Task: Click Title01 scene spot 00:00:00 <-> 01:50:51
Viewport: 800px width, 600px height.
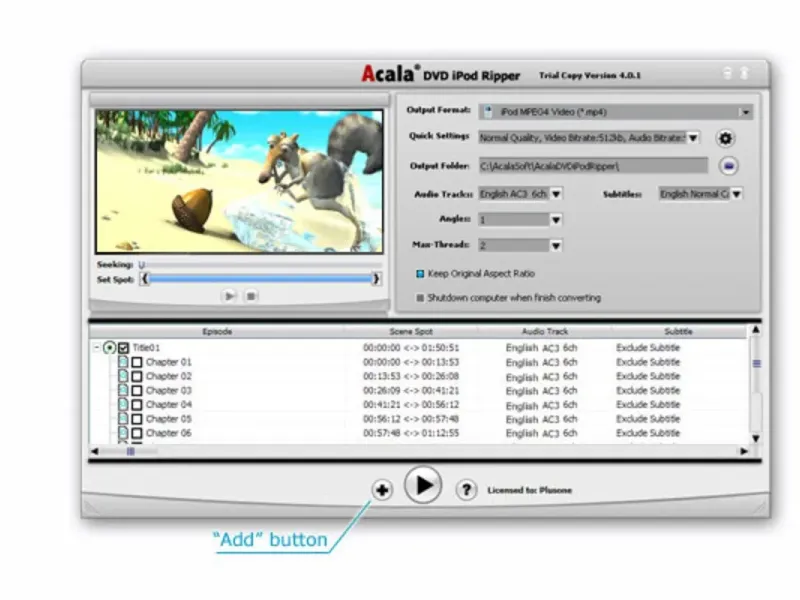Action: pyautogui.click(x=411, y=348)
